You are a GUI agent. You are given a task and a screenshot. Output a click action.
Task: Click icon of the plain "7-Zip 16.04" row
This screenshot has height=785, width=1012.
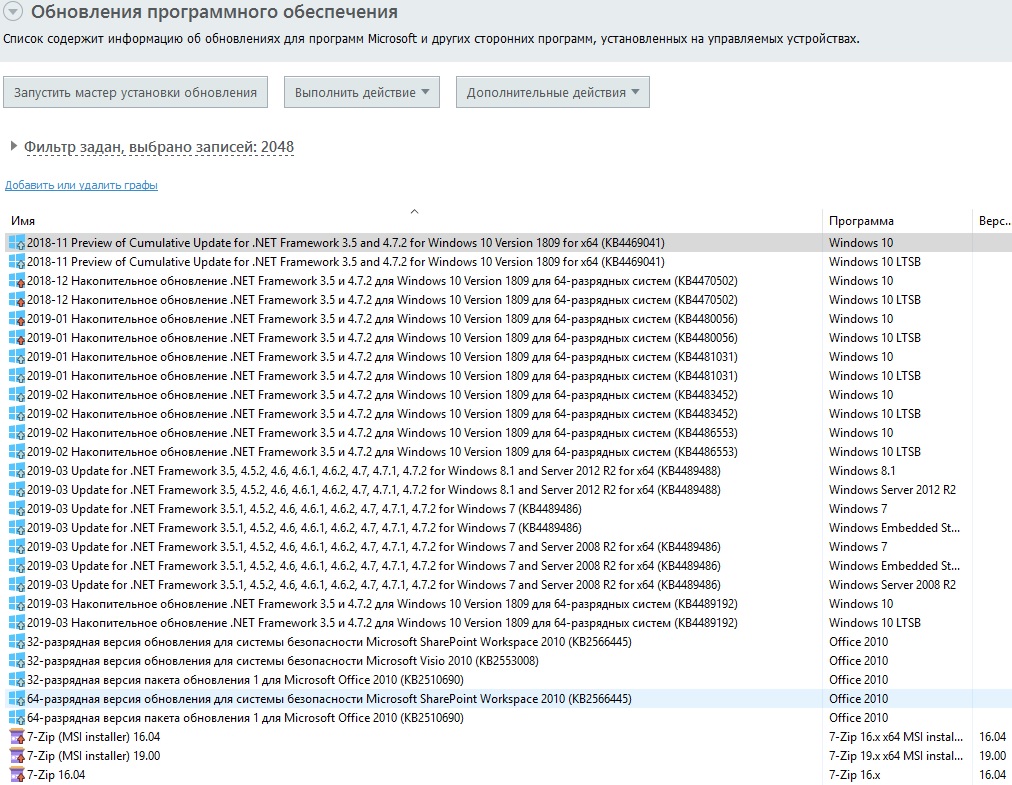click(x=17, y=775)
